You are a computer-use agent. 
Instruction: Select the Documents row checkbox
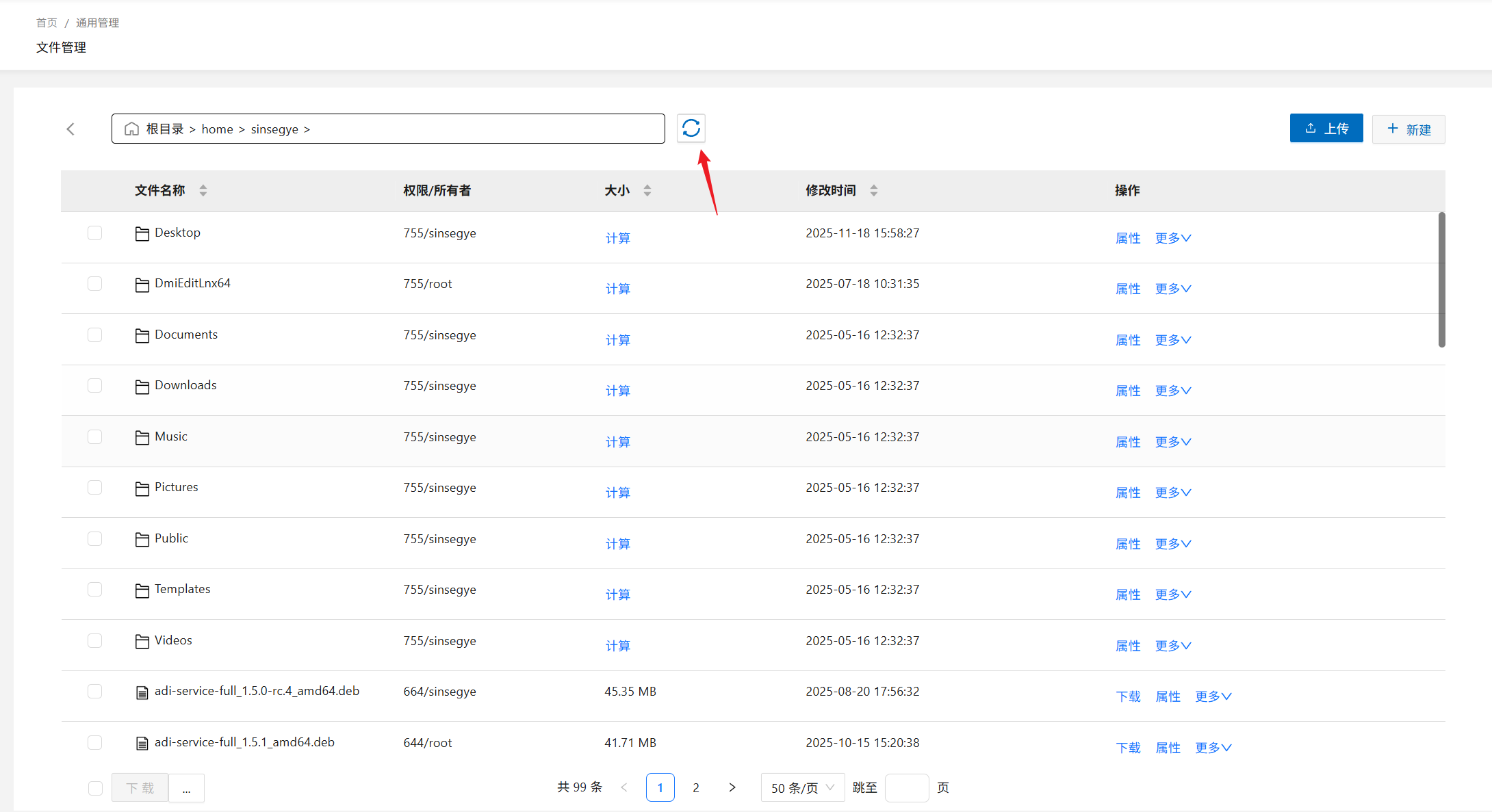94,335
